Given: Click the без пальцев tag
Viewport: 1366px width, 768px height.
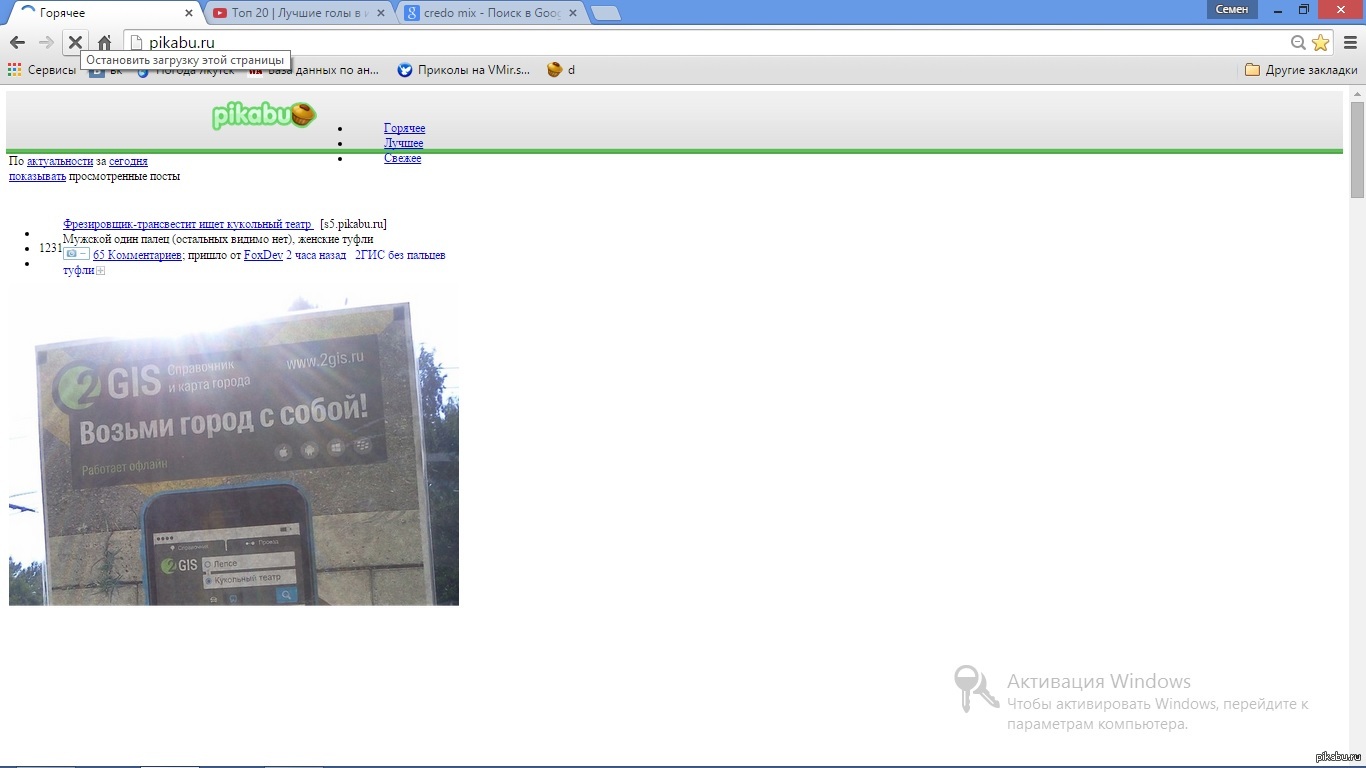Looking at the screenshot, I should click(x=418, y=255).
